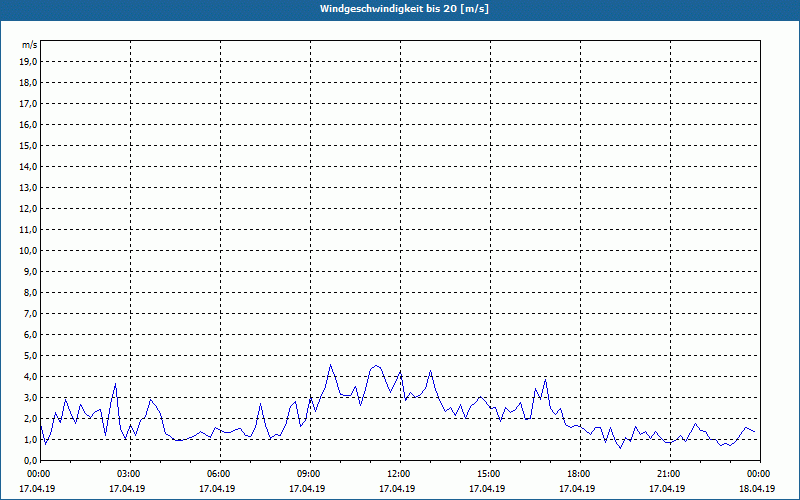Click the wind peak just before 17:00
The width and height of the screenshot is (800, 500).
(546, 379)
